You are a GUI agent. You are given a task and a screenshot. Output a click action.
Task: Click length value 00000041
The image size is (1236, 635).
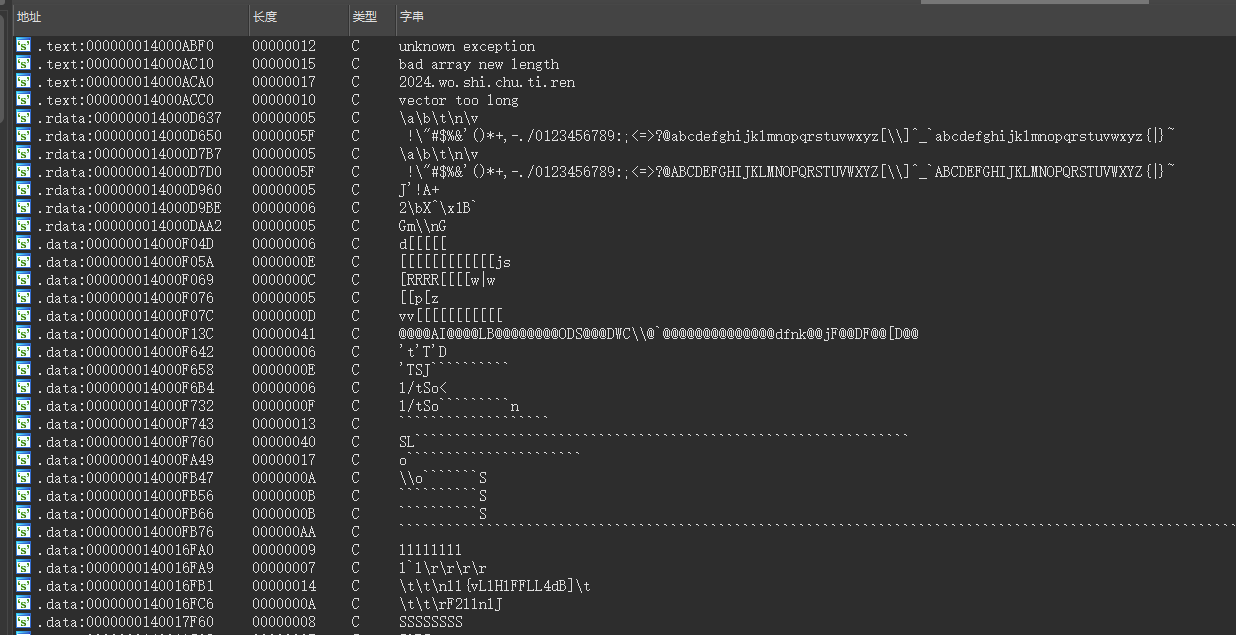pyautogui.click(x=283, y=334)
